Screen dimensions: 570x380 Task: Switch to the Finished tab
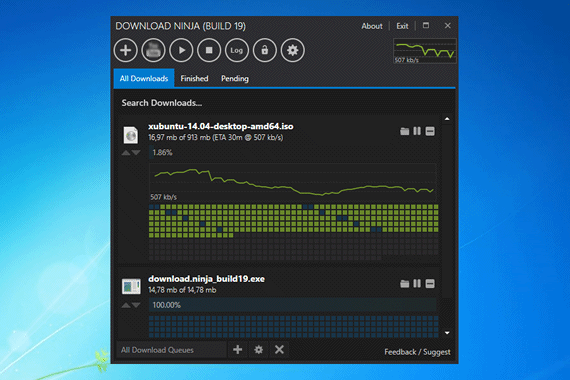(194, 78)
